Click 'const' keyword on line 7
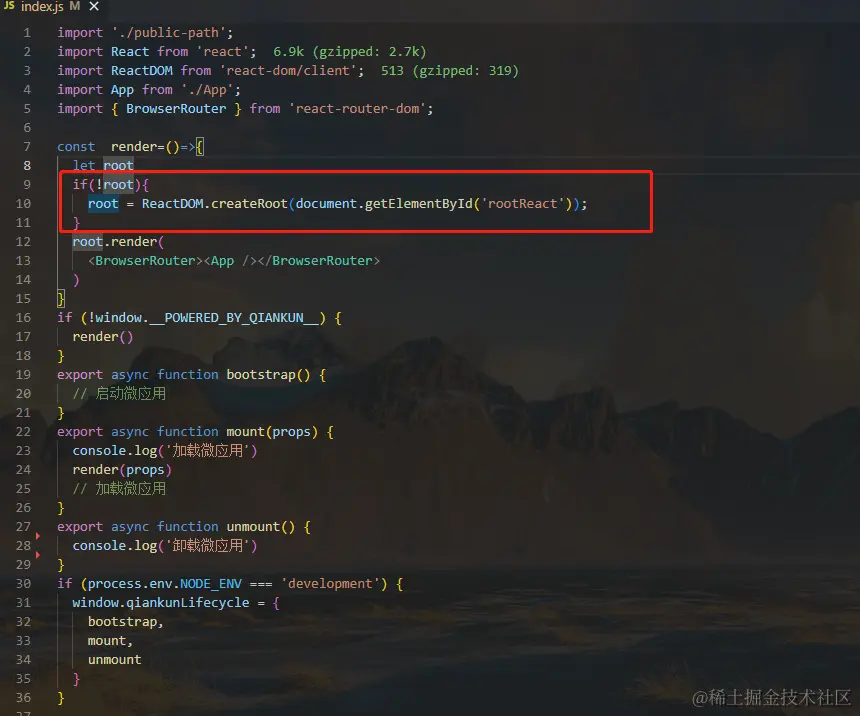This screenshot has height=716, width=860. [x=76, y=147]
